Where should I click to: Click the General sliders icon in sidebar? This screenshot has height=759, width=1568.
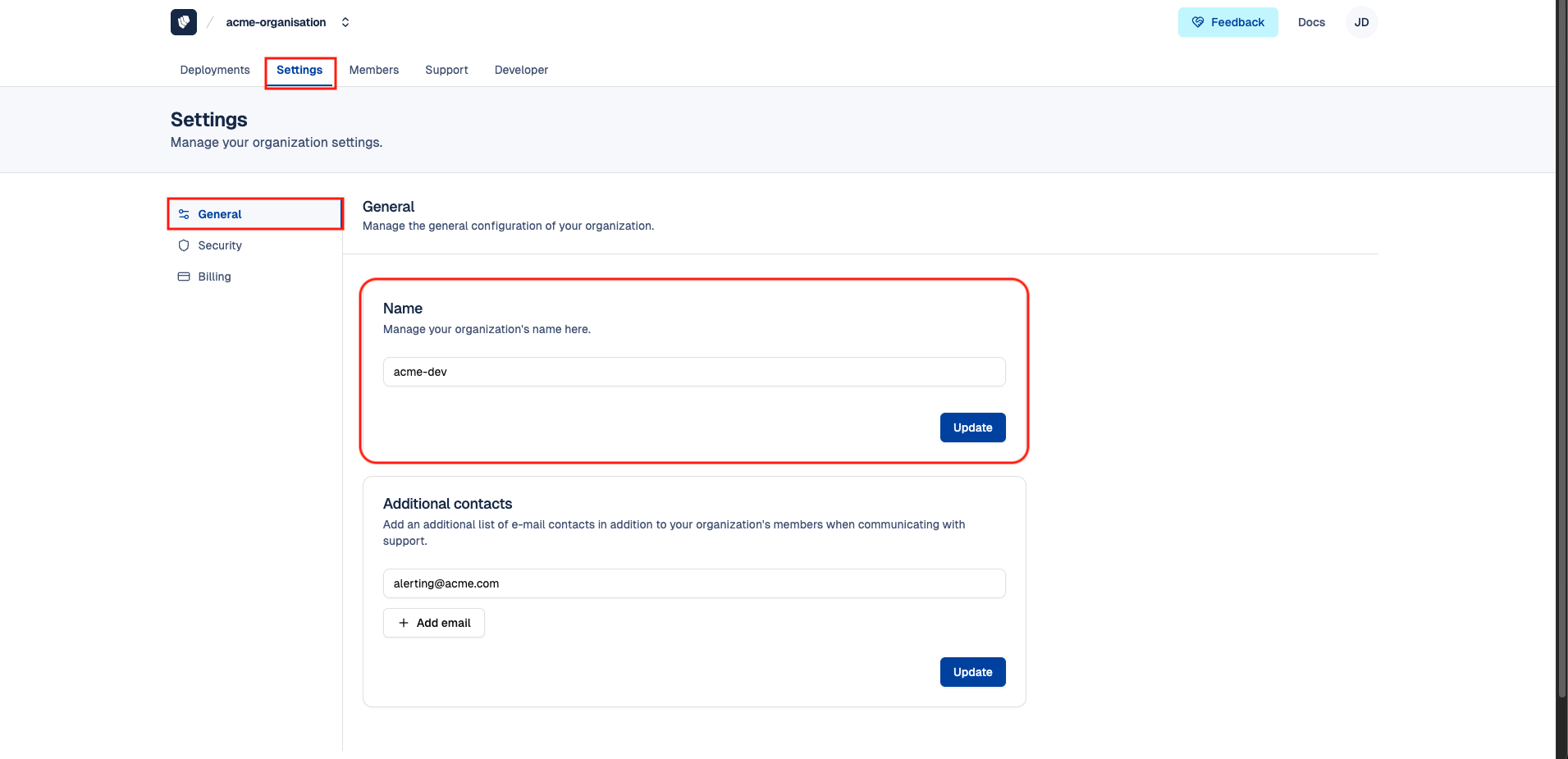(x=184, y=214)
